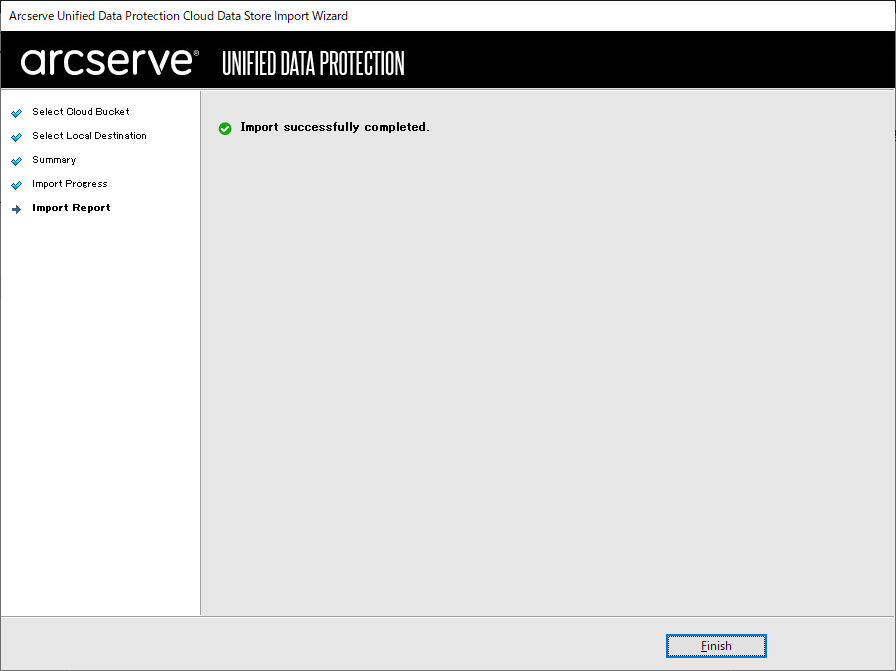This screenshot has height=671, width=896.
Task: Open the Summary wizard step
Action: pos(54,160)
